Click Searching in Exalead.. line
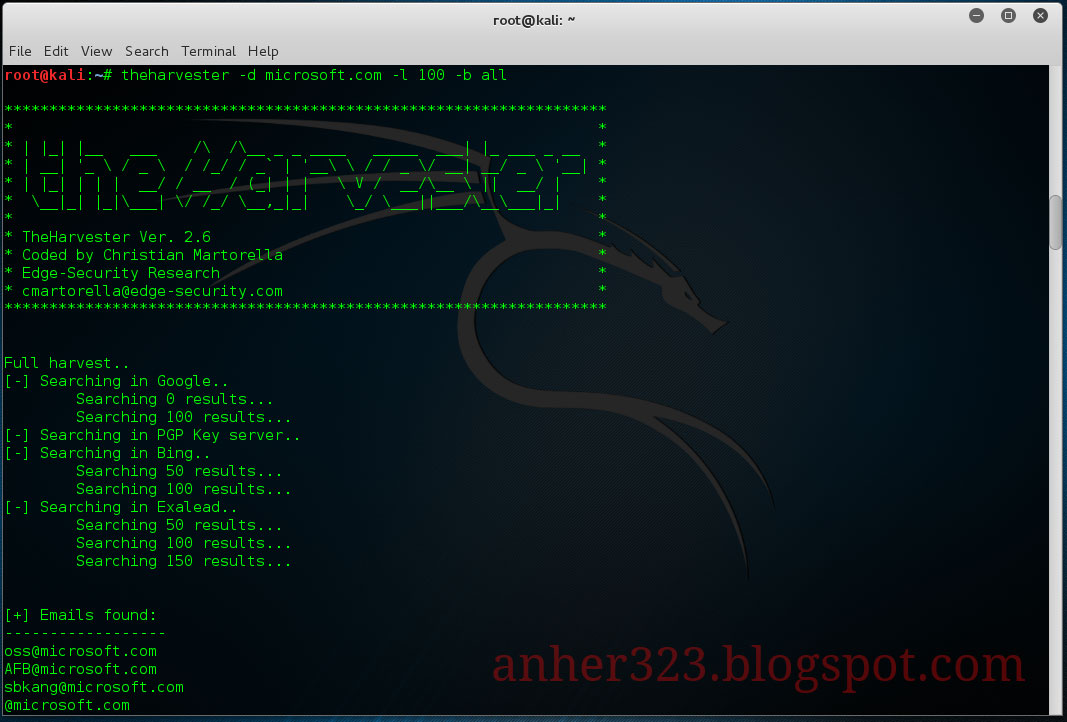Screen dimensions: 1067x722 tap(121, 507)
